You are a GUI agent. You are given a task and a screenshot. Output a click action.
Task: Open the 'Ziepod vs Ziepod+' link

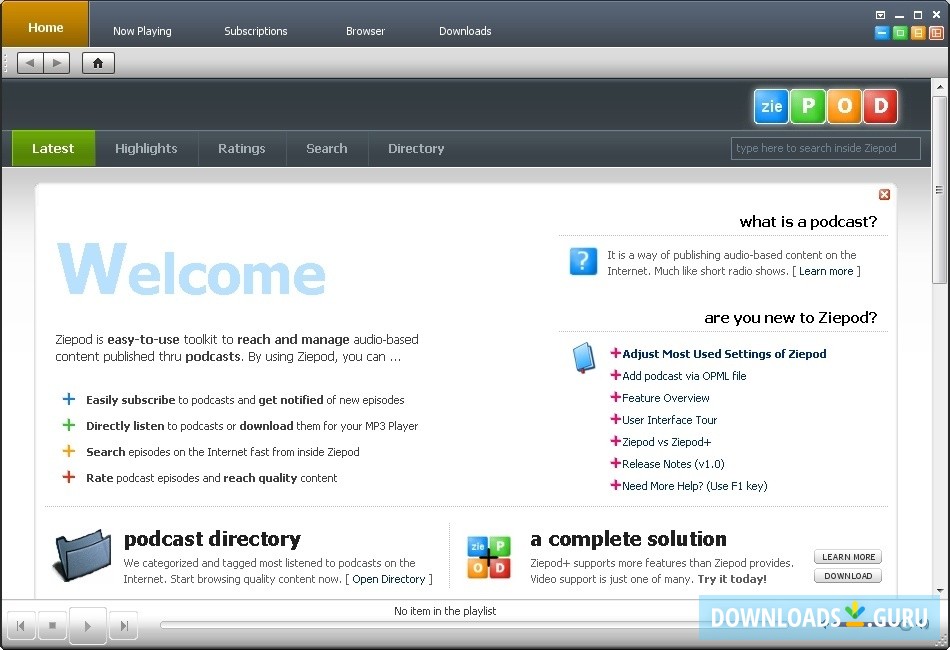click(666, 442)
